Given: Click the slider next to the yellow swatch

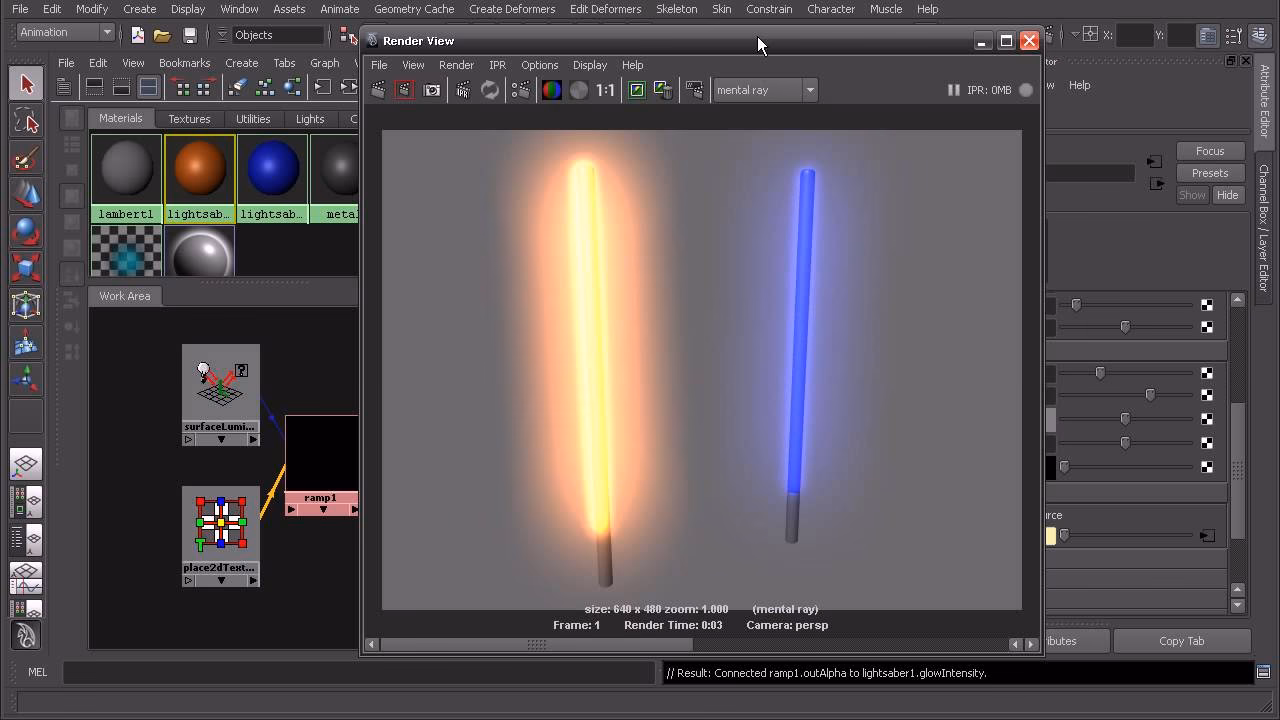Looking at the screenshot, I should click(x=1125, y=536).
